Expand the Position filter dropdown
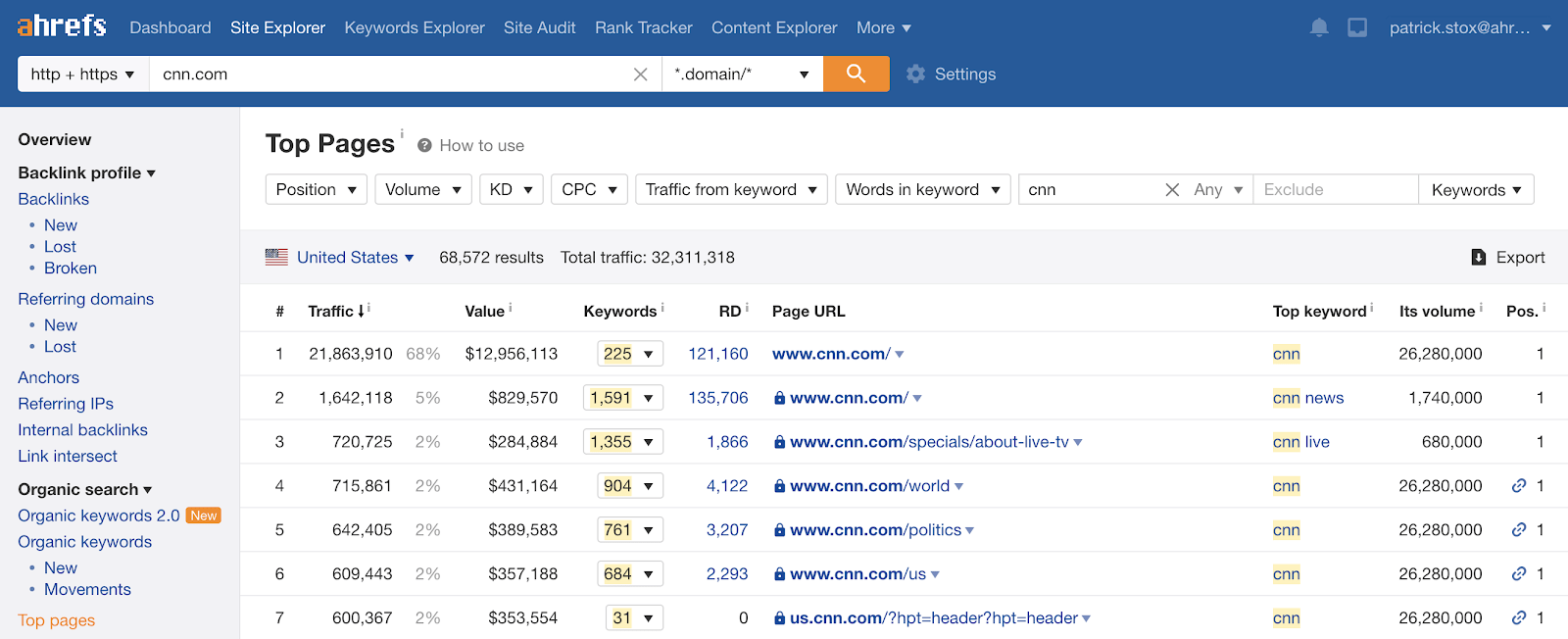 316,190
